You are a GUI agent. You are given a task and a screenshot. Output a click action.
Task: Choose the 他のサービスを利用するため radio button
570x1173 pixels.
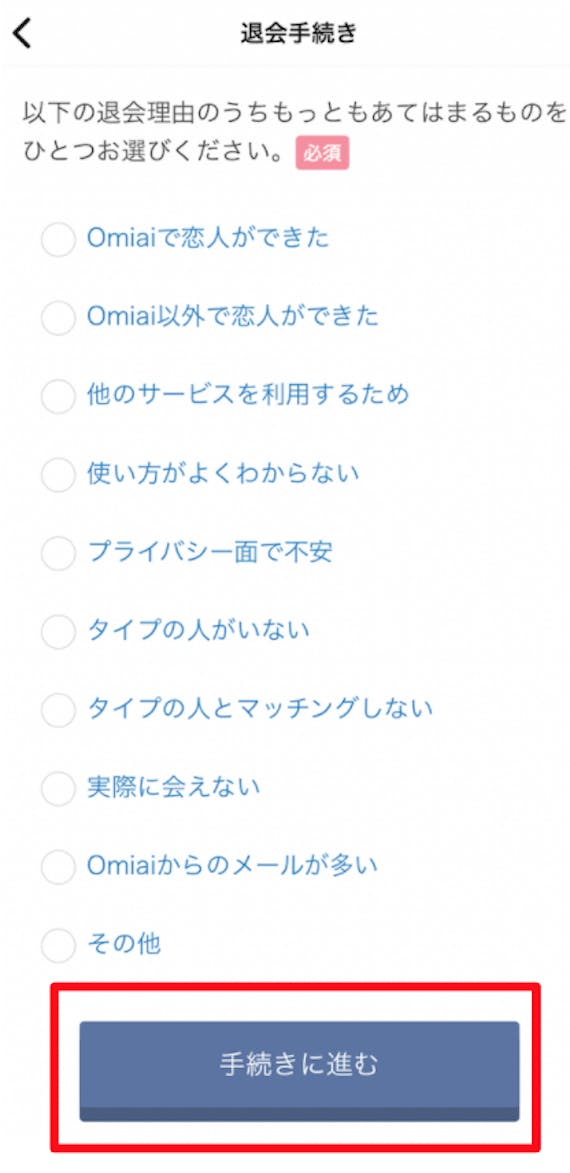coord(58,396)
